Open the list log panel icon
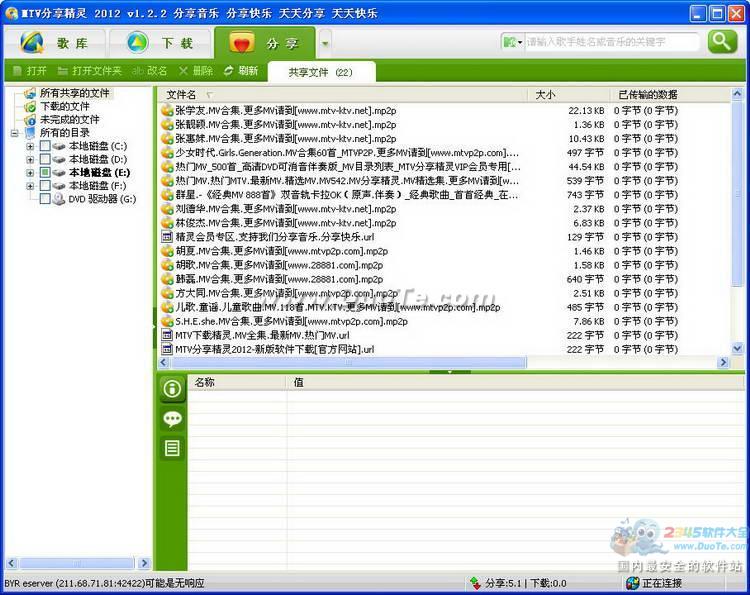 click(x=172, y=448)
